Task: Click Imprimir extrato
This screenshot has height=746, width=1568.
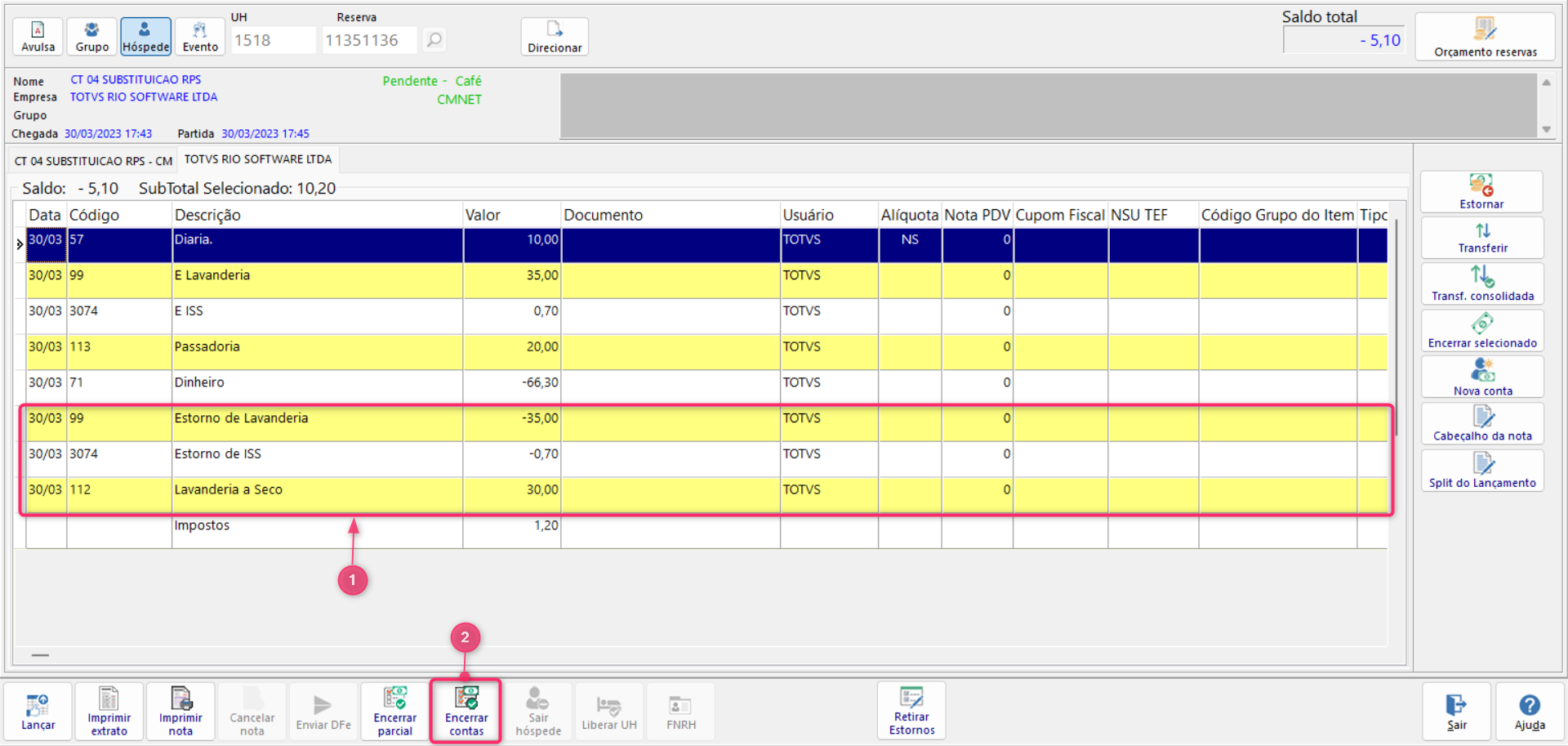Action: (109, 712)
